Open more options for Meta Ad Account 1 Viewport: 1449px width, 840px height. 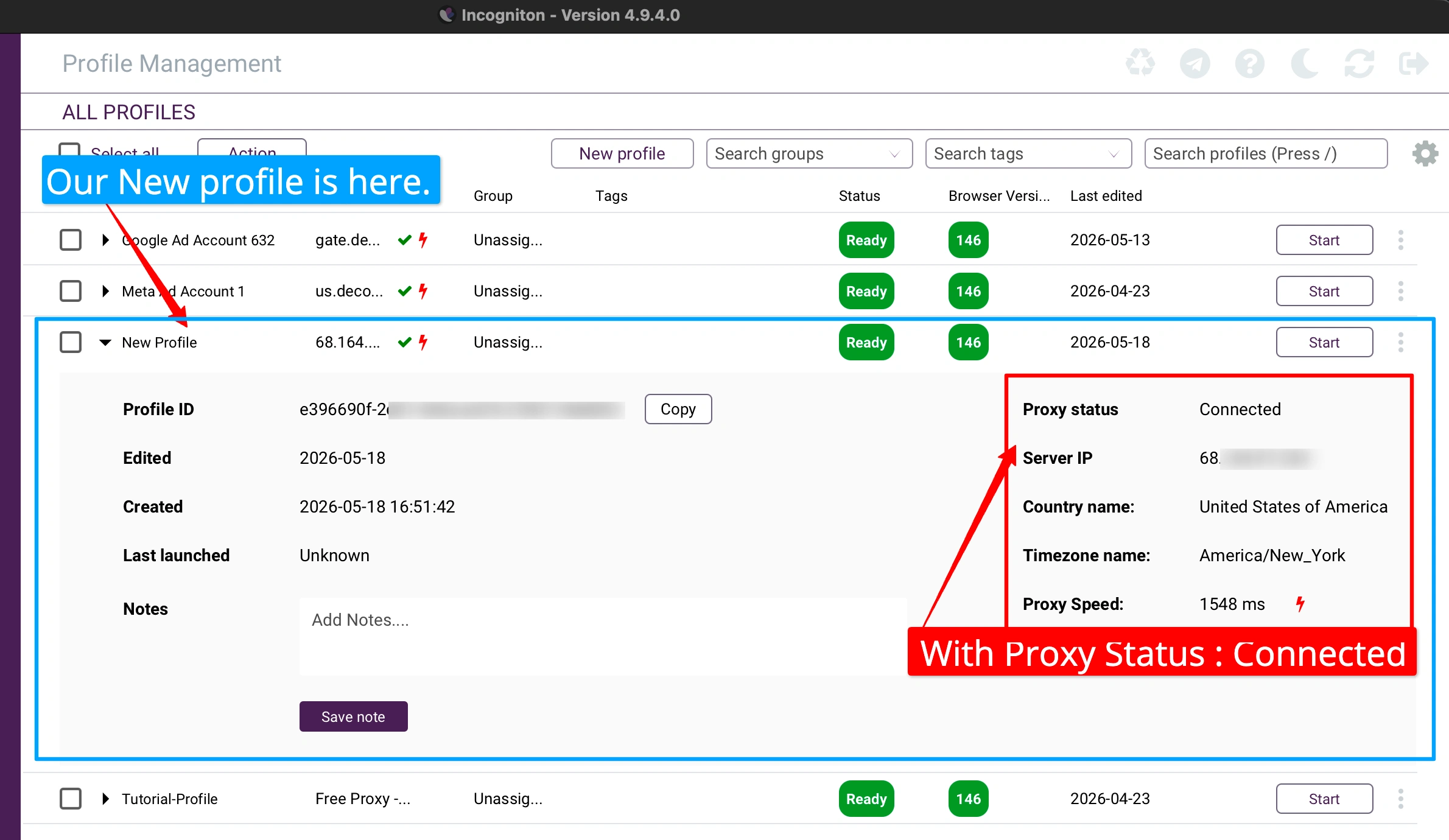(1401, 291)
